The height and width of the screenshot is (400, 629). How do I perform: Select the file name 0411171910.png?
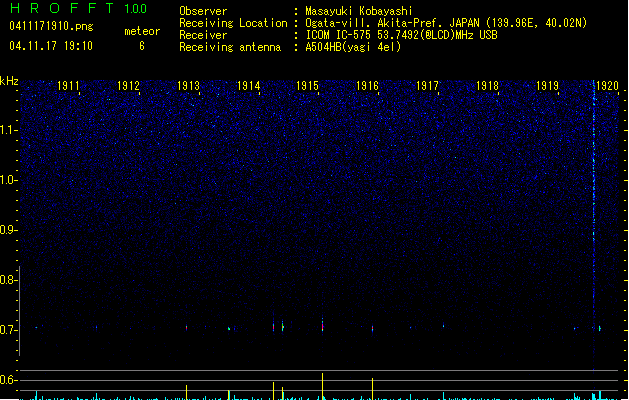51,26
